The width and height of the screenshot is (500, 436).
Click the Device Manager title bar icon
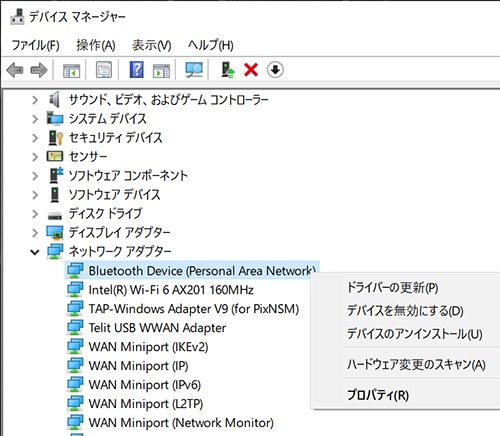pos(17,17)
